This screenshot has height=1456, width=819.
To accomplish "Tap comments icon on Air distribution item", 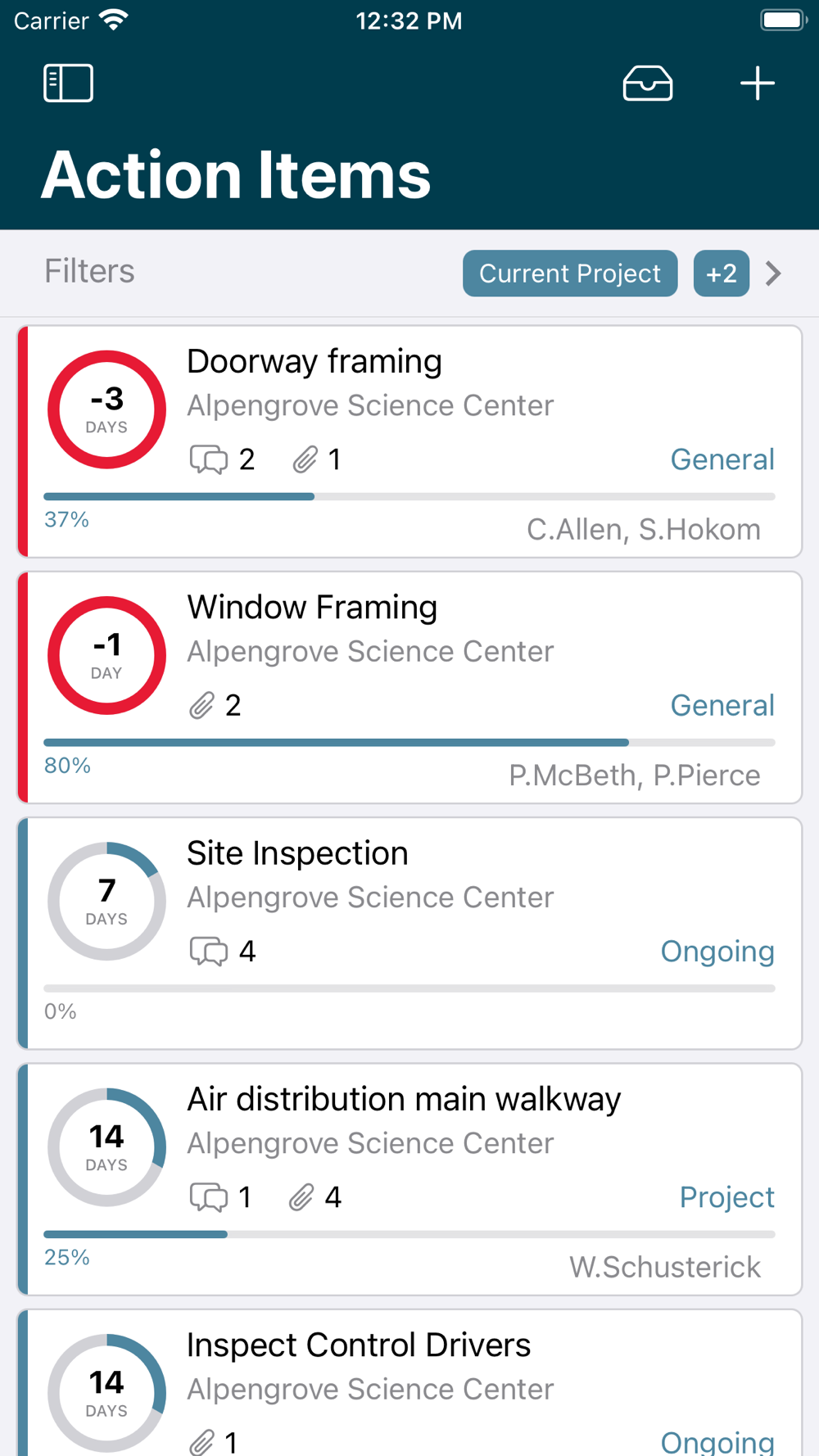I will coord(209,1197).
